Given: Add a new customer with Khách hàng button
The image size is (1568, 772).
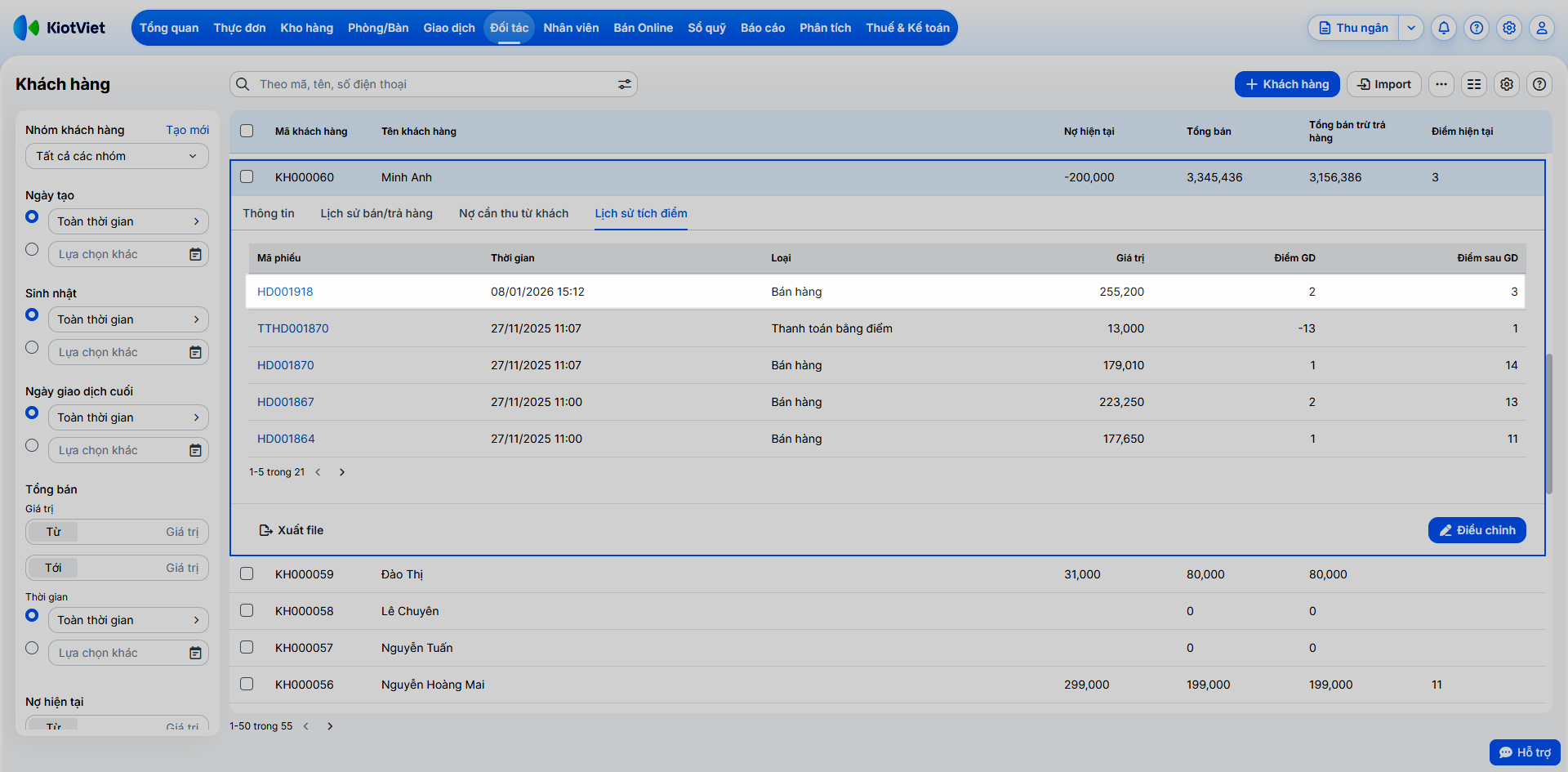Looking at the screenshot, I should 1287,84.
